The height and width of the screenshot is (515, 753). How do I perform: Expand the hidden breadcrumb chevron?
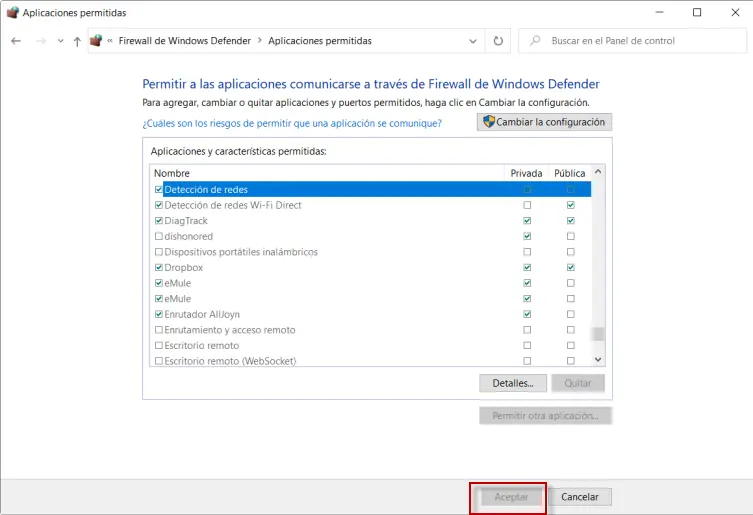(110, 41)
